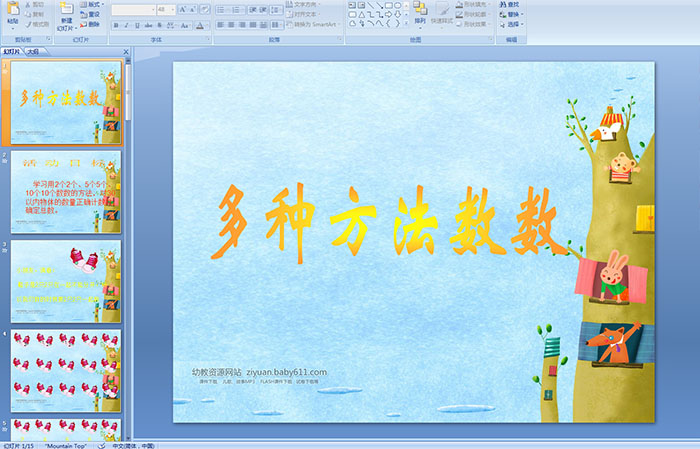700x449 pixels.
Task: Select slide 2 thumbnail 活动目标
Action: (66, 191)
